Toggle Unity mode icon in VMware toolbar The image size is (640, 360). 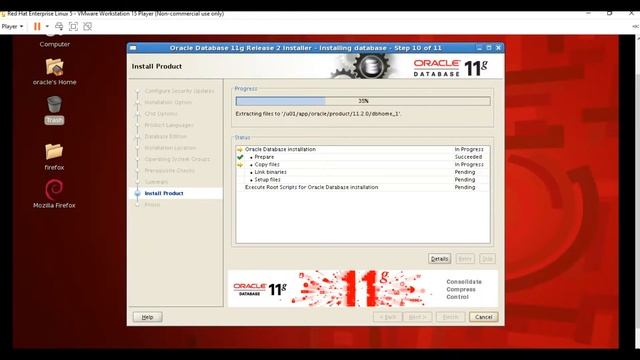tap(87, 27)
